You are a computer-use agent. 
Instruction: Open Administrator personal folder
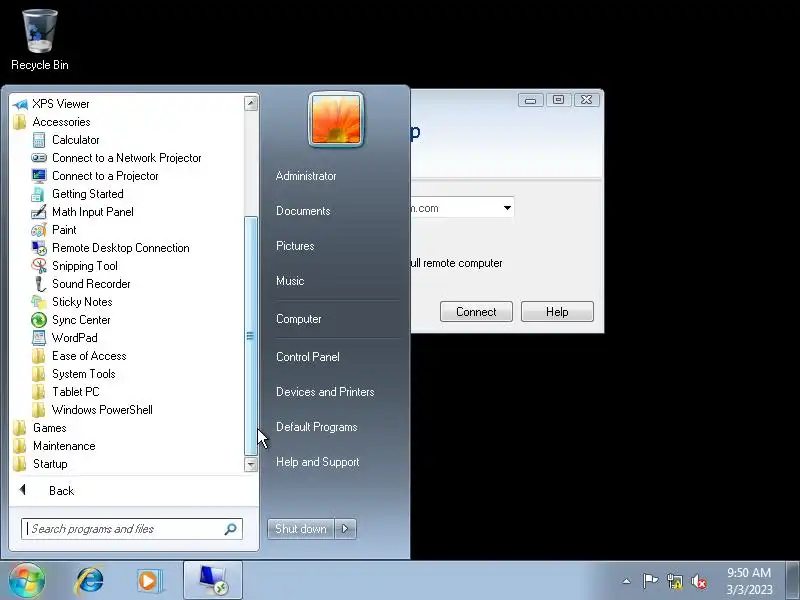pyautogui.click(x=306, y=176)
